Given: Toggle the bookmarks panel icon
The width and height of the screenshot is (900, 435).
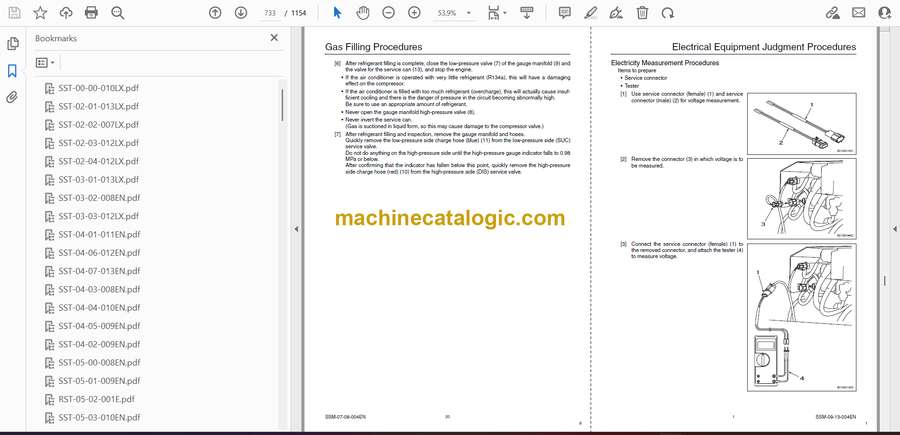Looking at the screenshot, I should (x=13, y=71).
